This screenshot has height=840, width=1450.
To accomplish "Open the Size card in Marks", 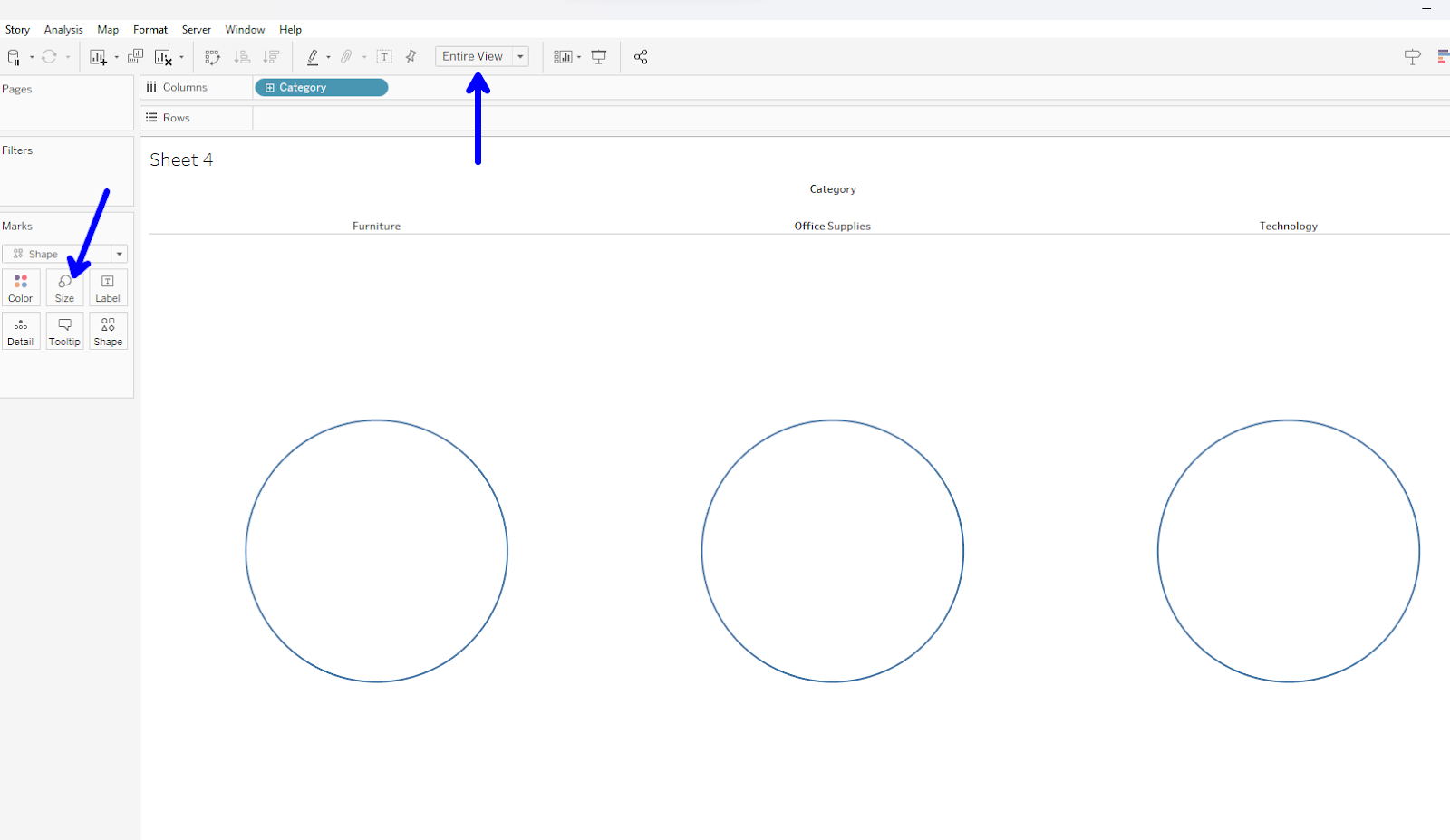I will coord(64,288).
